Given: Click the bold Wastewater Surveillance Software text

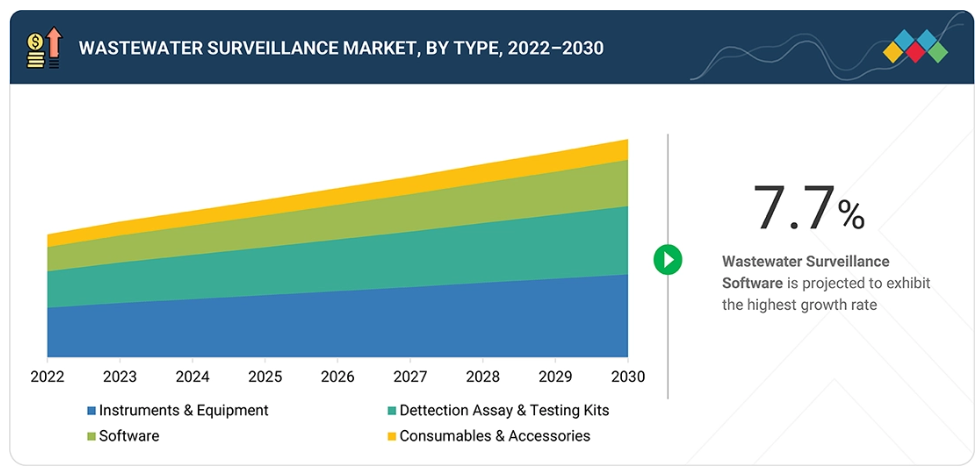Looking at the screenshot, I should [x=805, y=272].
